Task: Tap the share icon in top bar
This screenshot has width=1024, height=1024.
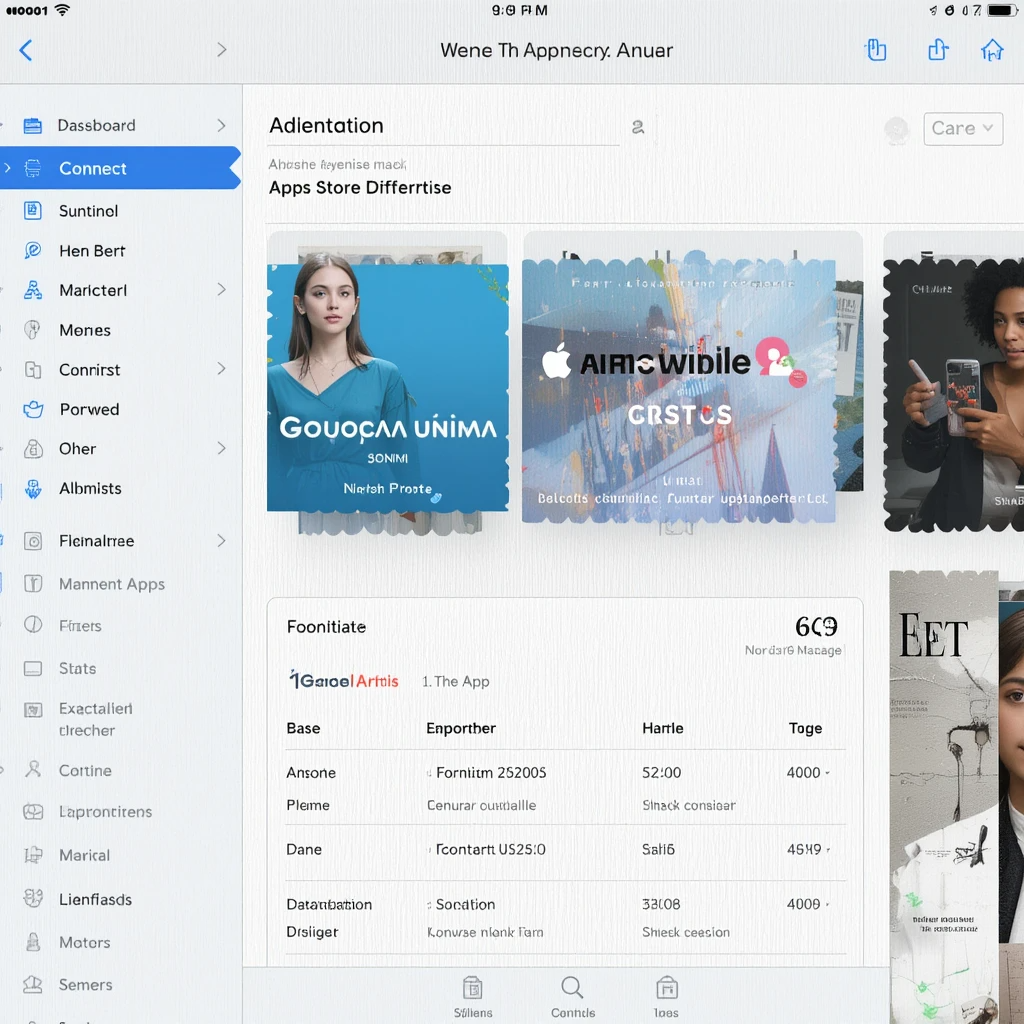Action: tap(937, 50)
